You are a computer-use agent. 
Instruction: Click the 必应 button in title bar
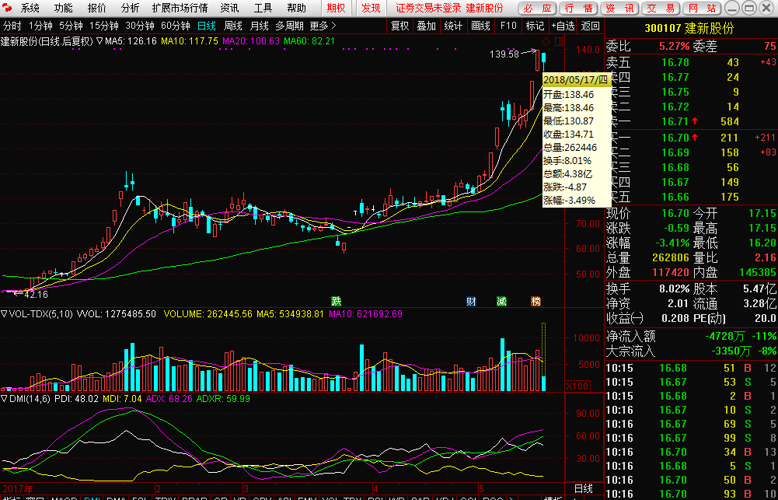pos(537,8)
